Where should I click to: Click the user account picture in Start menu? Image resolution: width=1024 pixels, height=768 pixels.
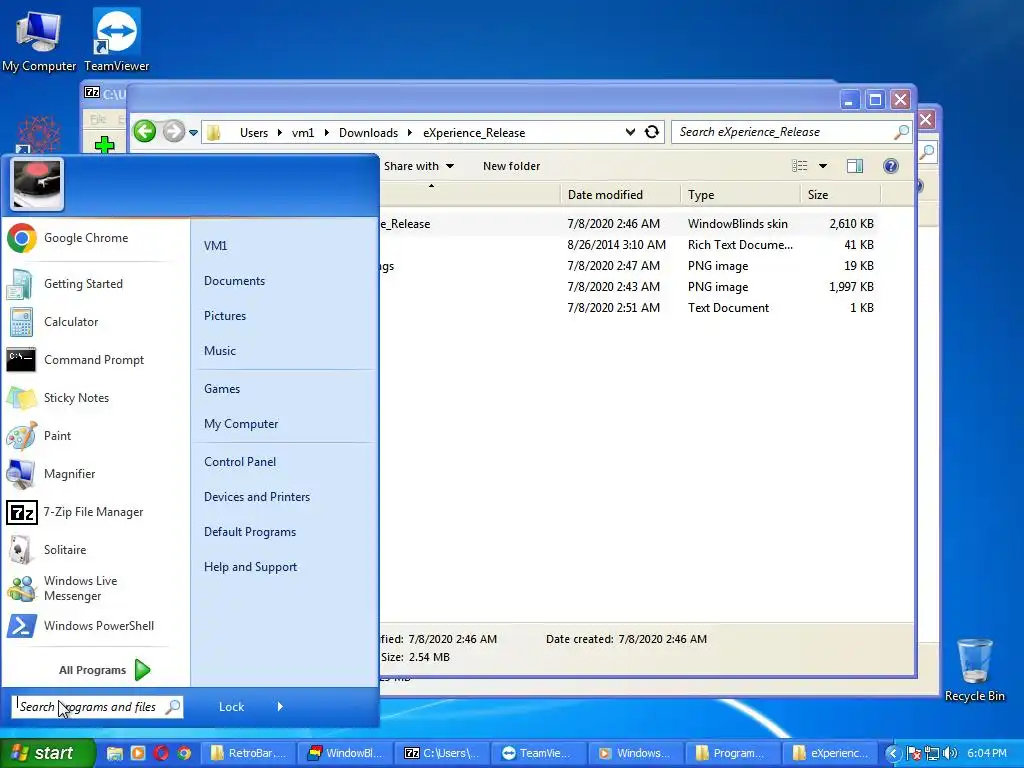pyautogui.click(x=37, y=184)
